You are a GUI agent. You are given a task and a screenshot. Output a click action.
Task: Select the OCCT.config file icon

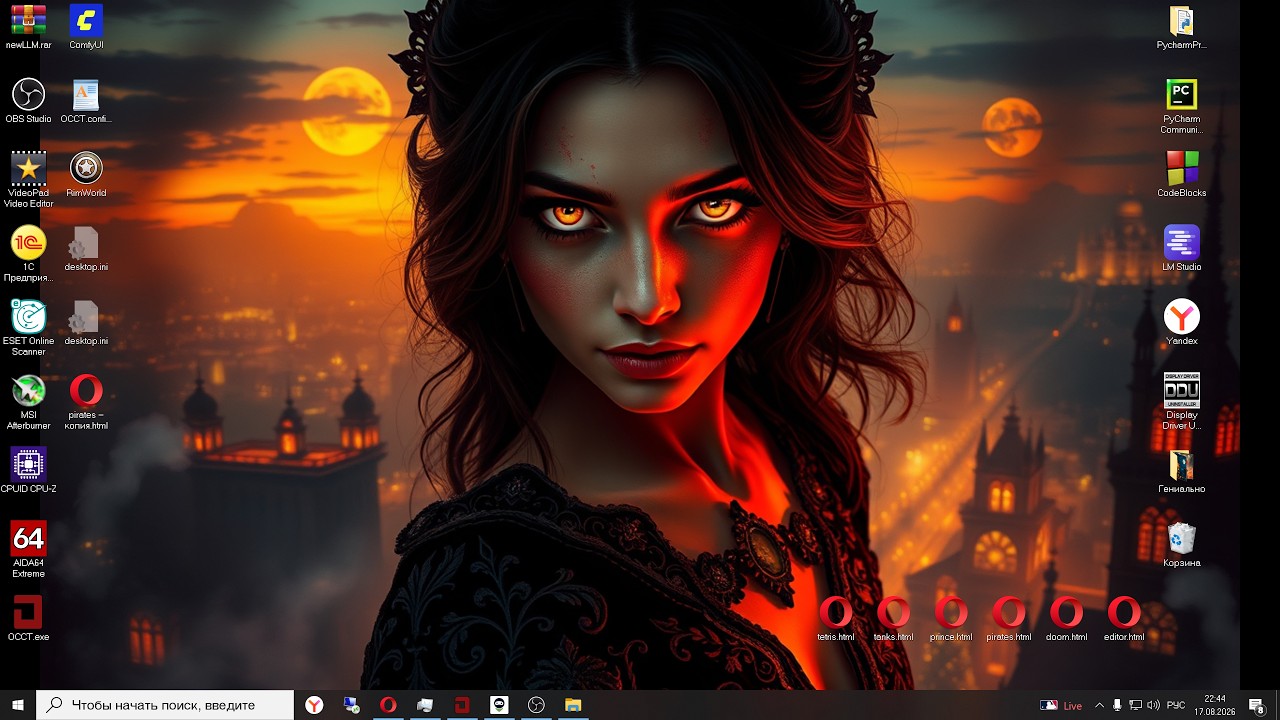[86, 101]
